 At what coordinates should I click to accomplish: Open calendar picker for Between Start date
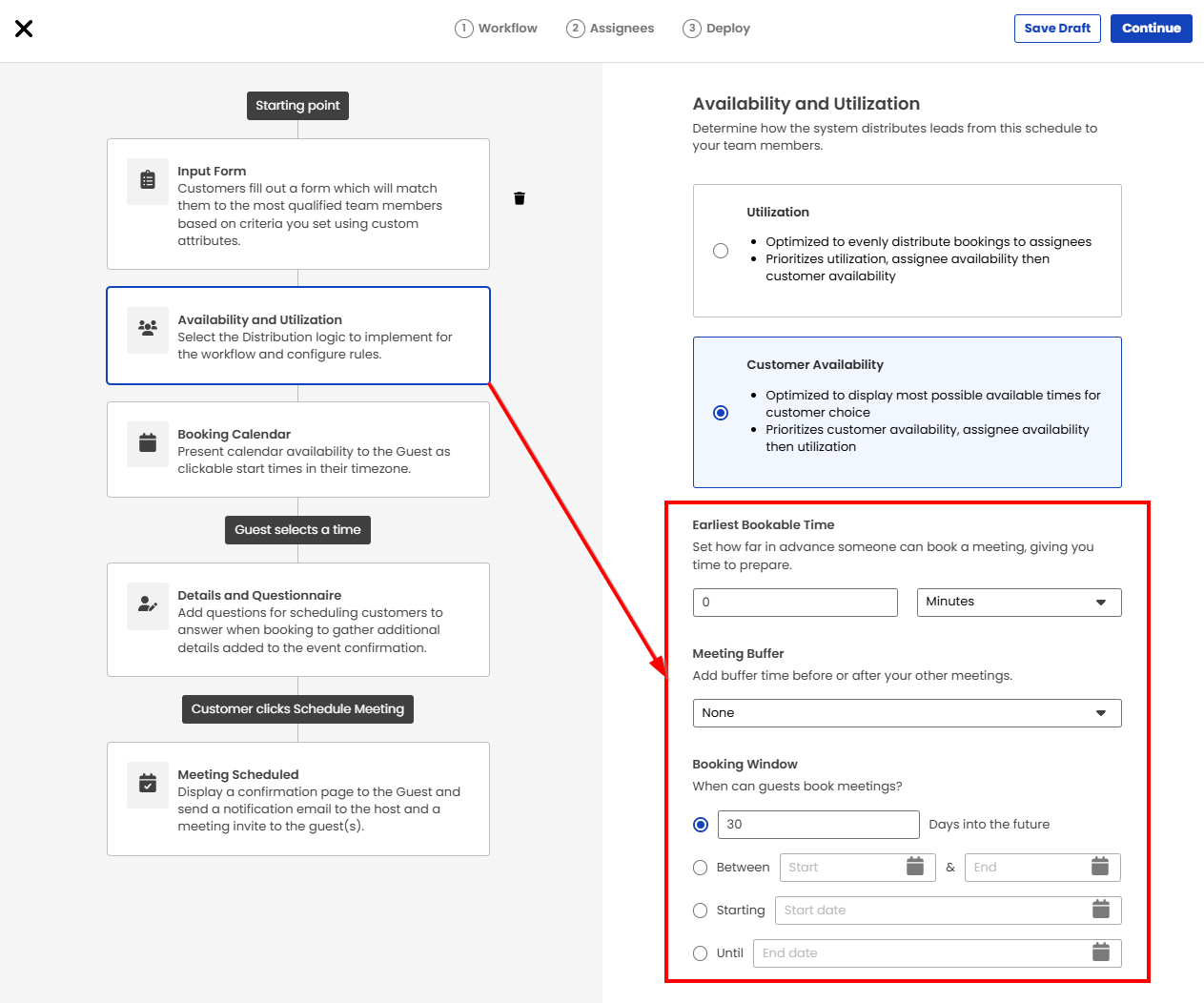point(915,867)
